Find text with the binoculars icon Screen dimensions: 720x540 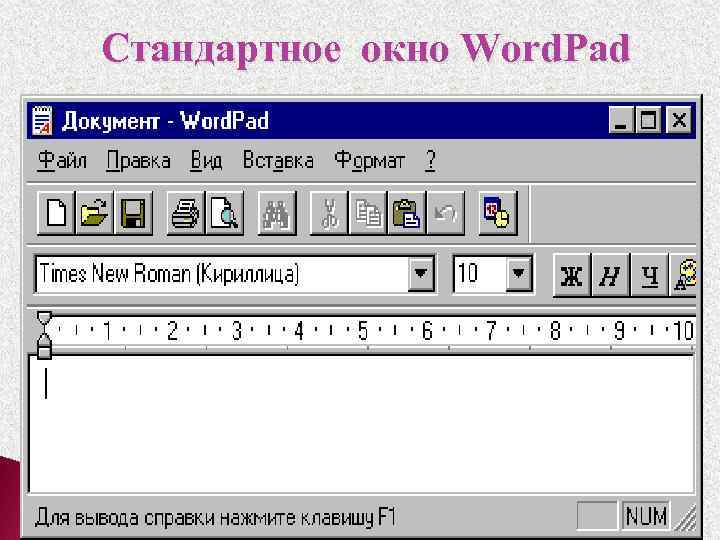(276, 214)
